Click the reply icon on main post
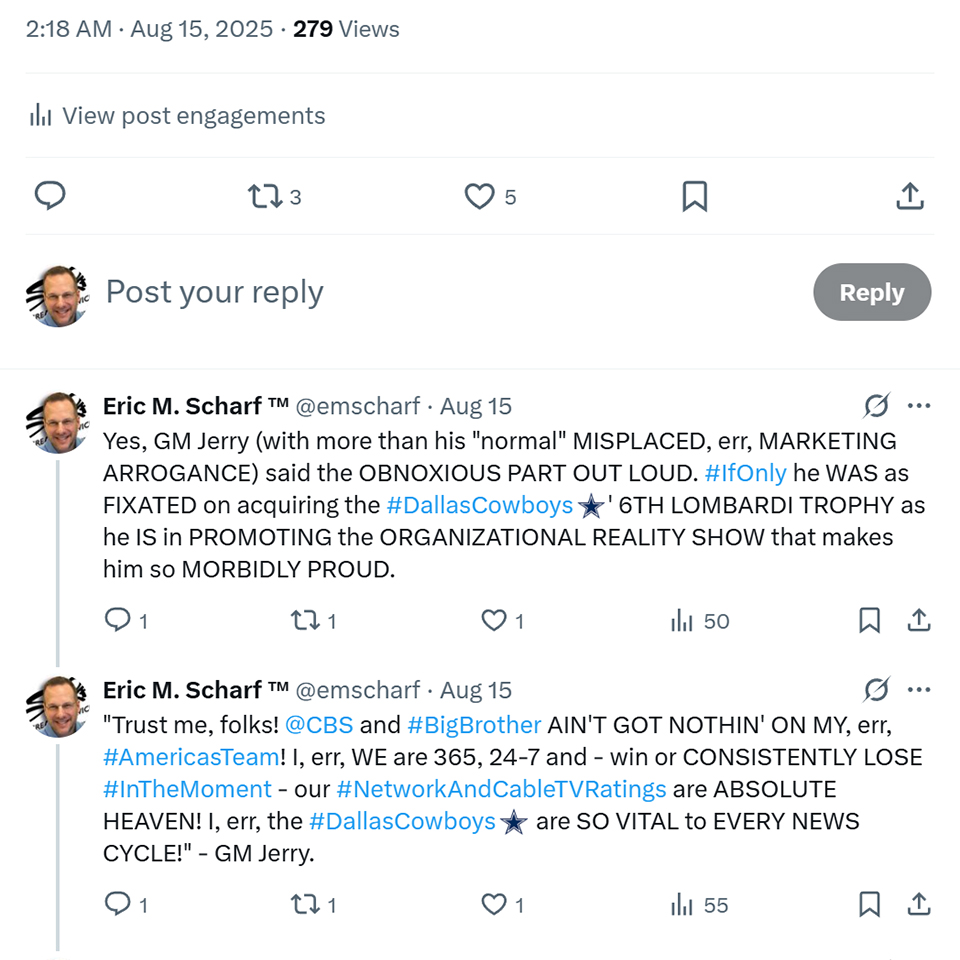Screen dimensions: 960x960 [x=50, y=196]
